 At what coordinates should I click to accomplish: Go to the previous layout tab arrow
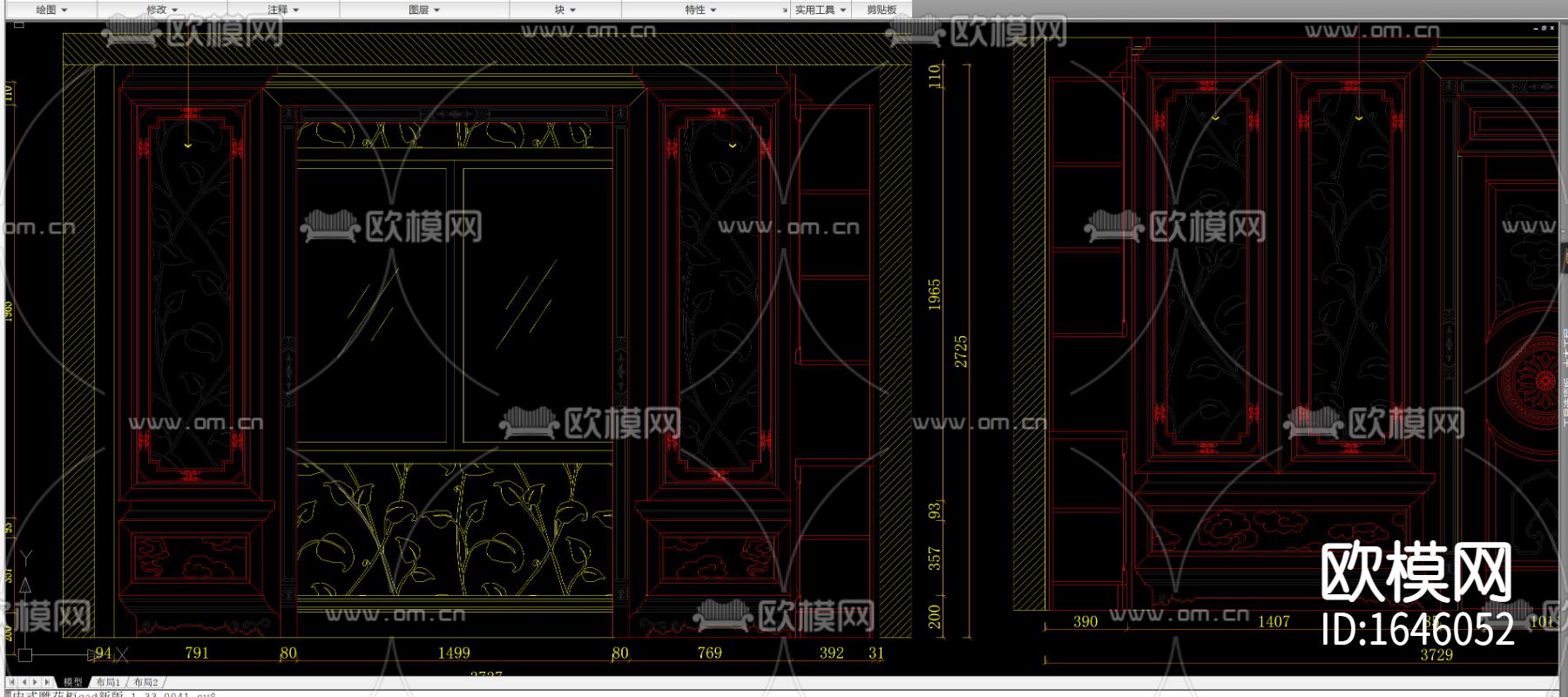24,682
